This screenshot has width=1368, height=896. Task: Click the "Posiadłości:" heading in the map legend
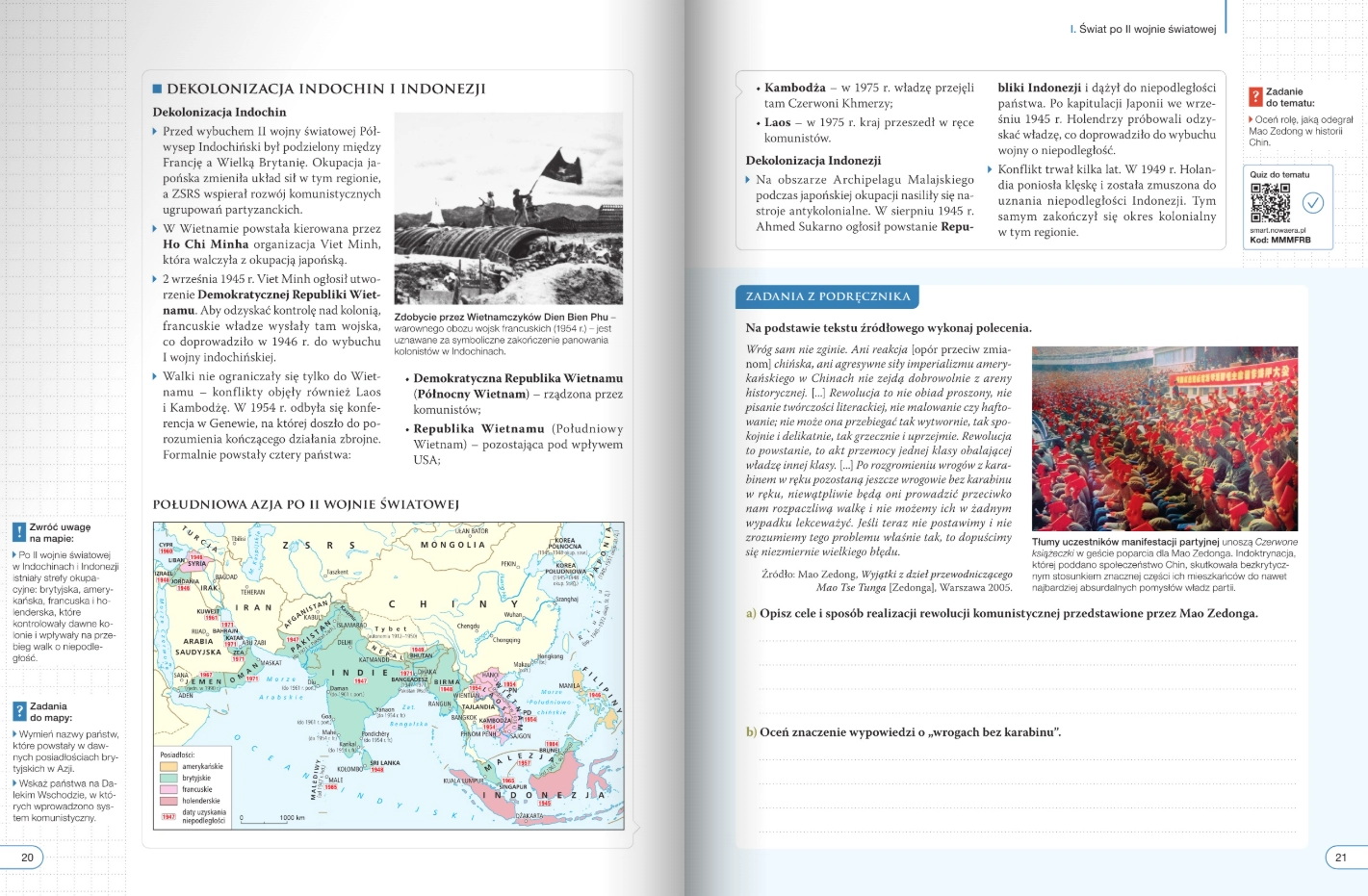177,755
